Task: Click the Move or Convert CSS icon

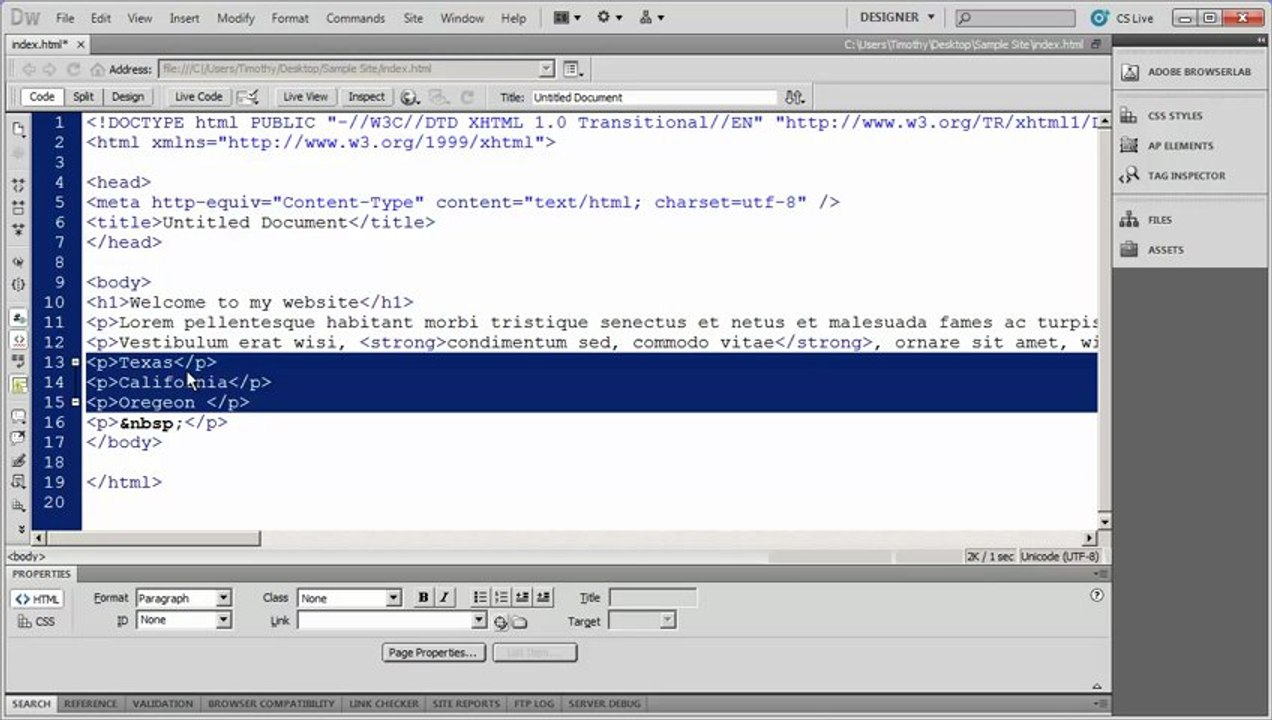Action: pos(18,505)
